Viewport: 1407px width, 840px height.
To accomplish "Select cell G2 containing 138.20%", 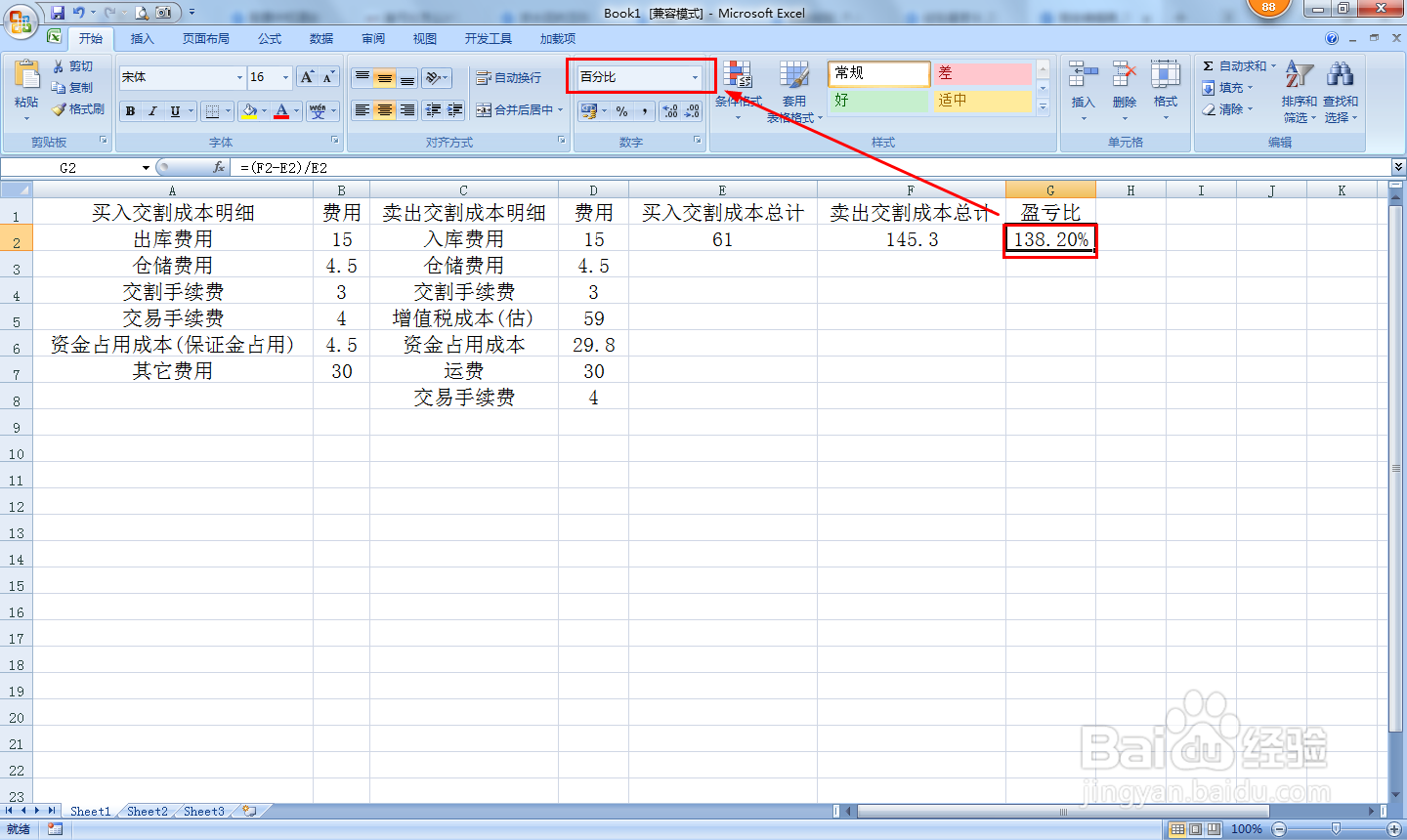I will click(1050, 239).
